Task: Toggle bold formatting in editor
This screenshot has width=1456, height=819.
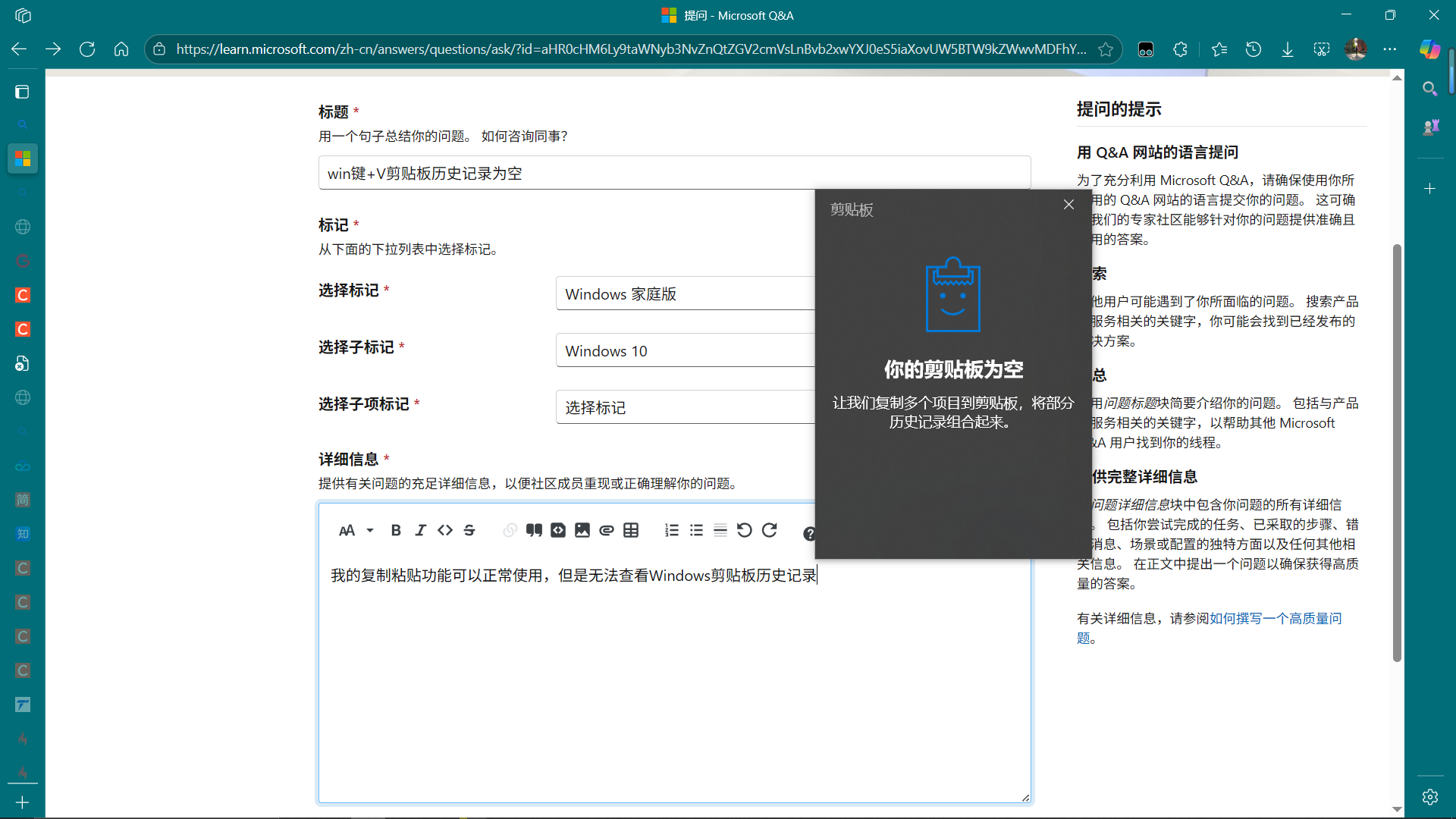Action: [395, 531]
